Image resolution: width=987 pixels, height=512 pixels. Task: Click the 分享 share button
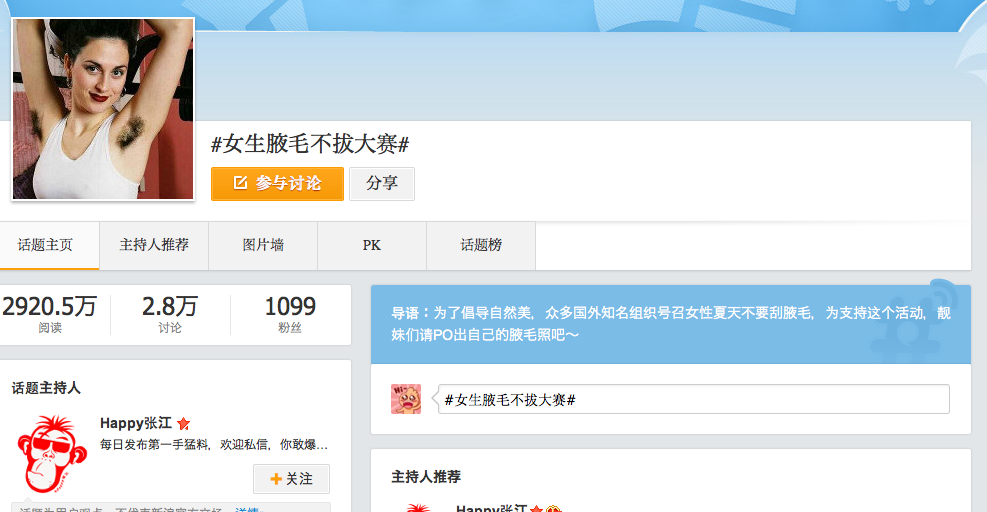[x=381, y=184]
